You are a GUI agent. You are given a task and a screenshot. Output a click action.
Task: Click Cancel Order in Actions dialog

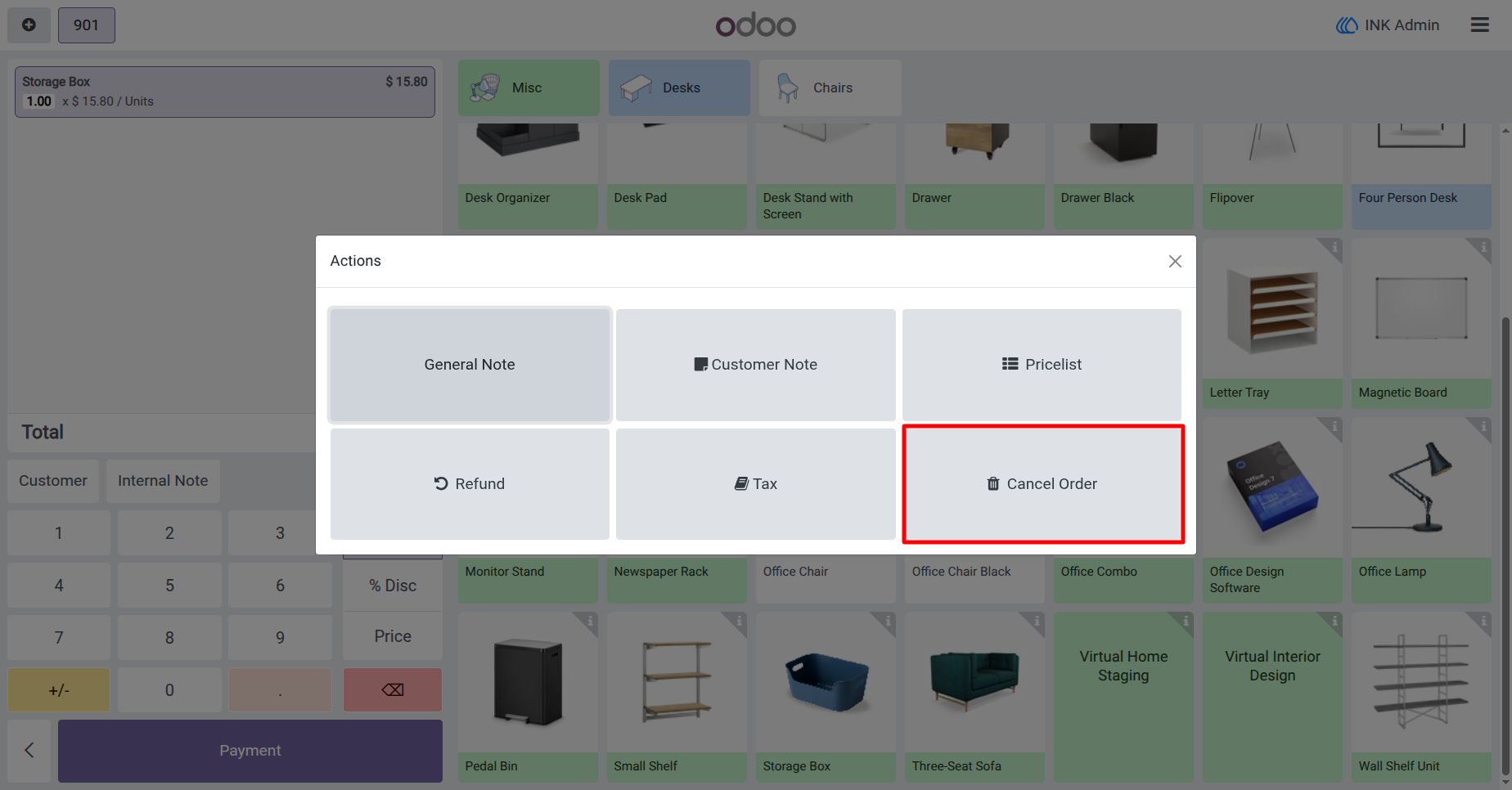[x=1042, y=484]
